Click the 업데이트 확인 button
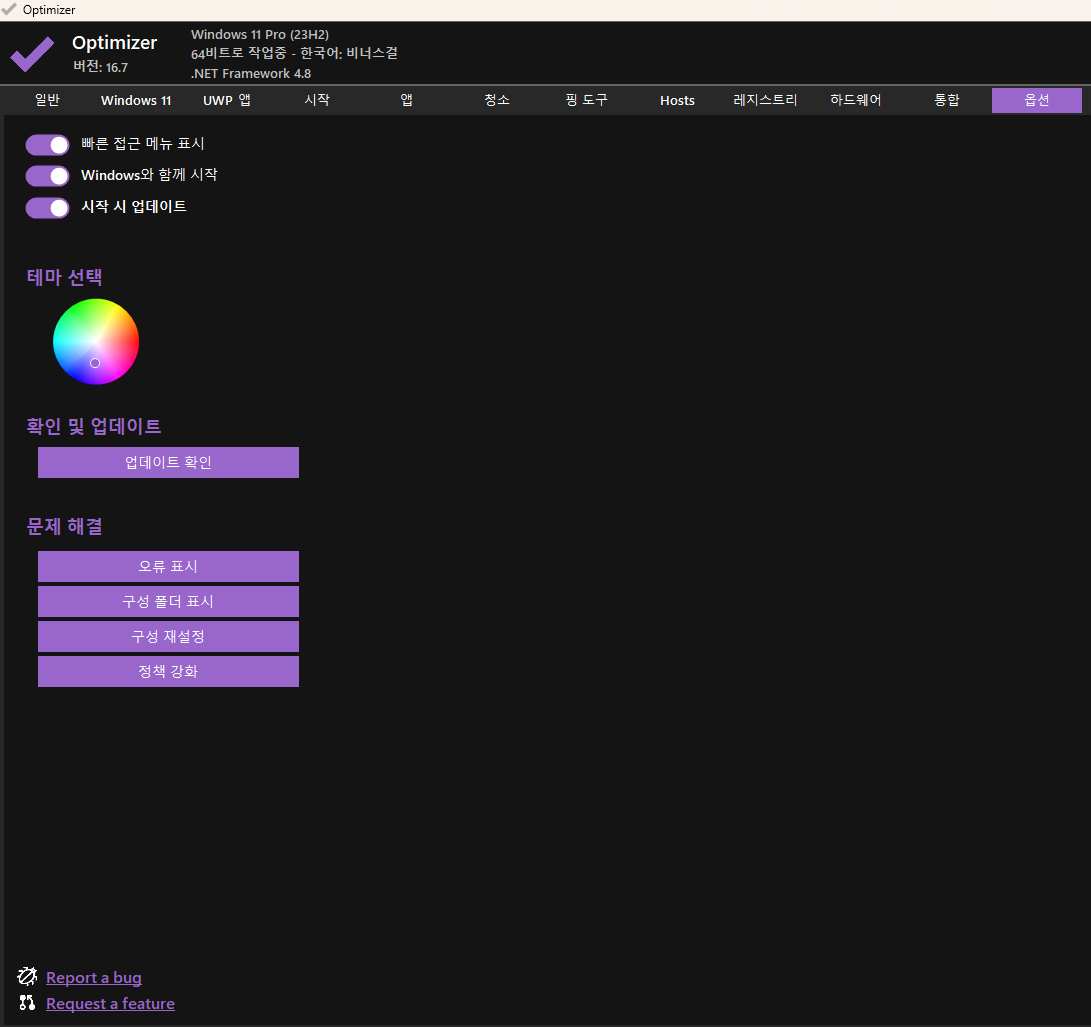 [168, 463]
